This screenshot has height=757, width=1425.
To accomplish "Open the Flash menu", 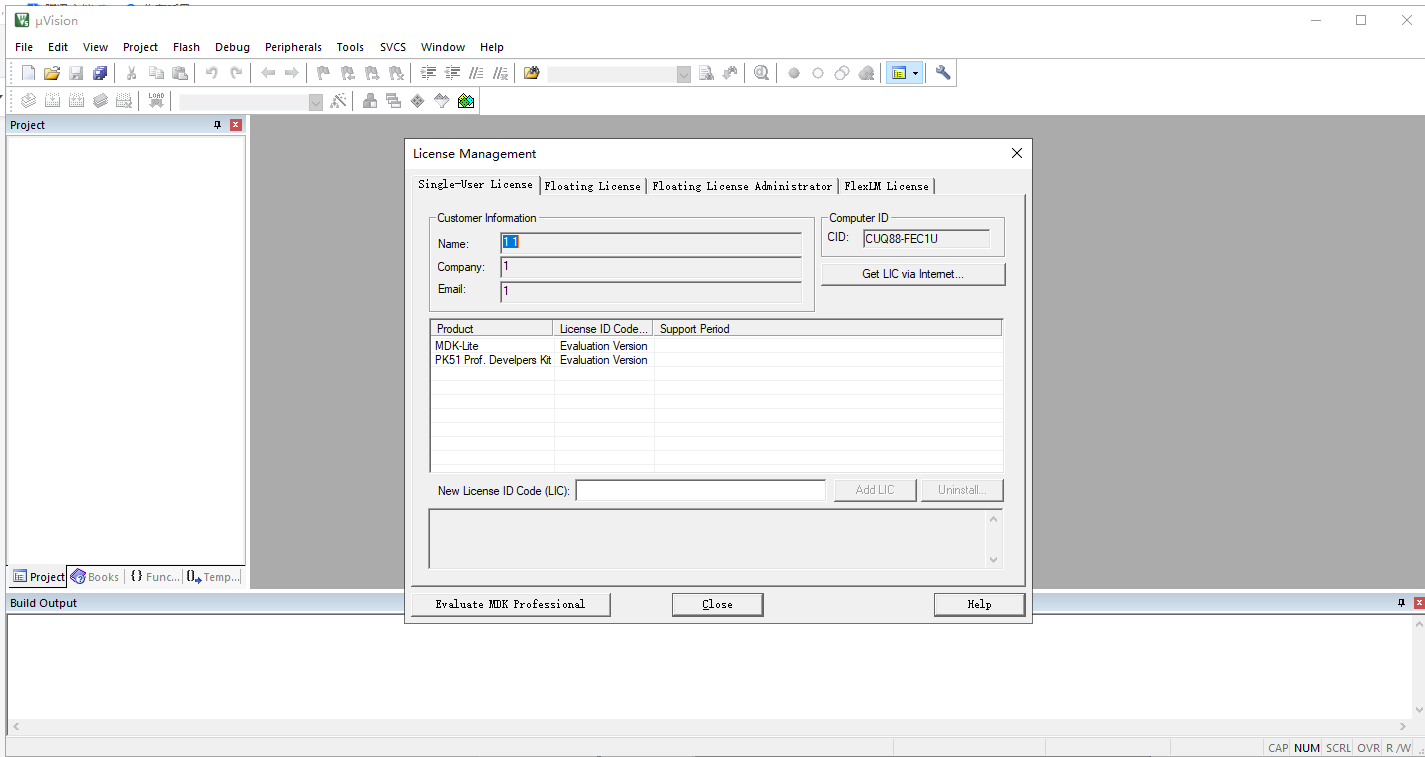I will (x=186, y=47).
